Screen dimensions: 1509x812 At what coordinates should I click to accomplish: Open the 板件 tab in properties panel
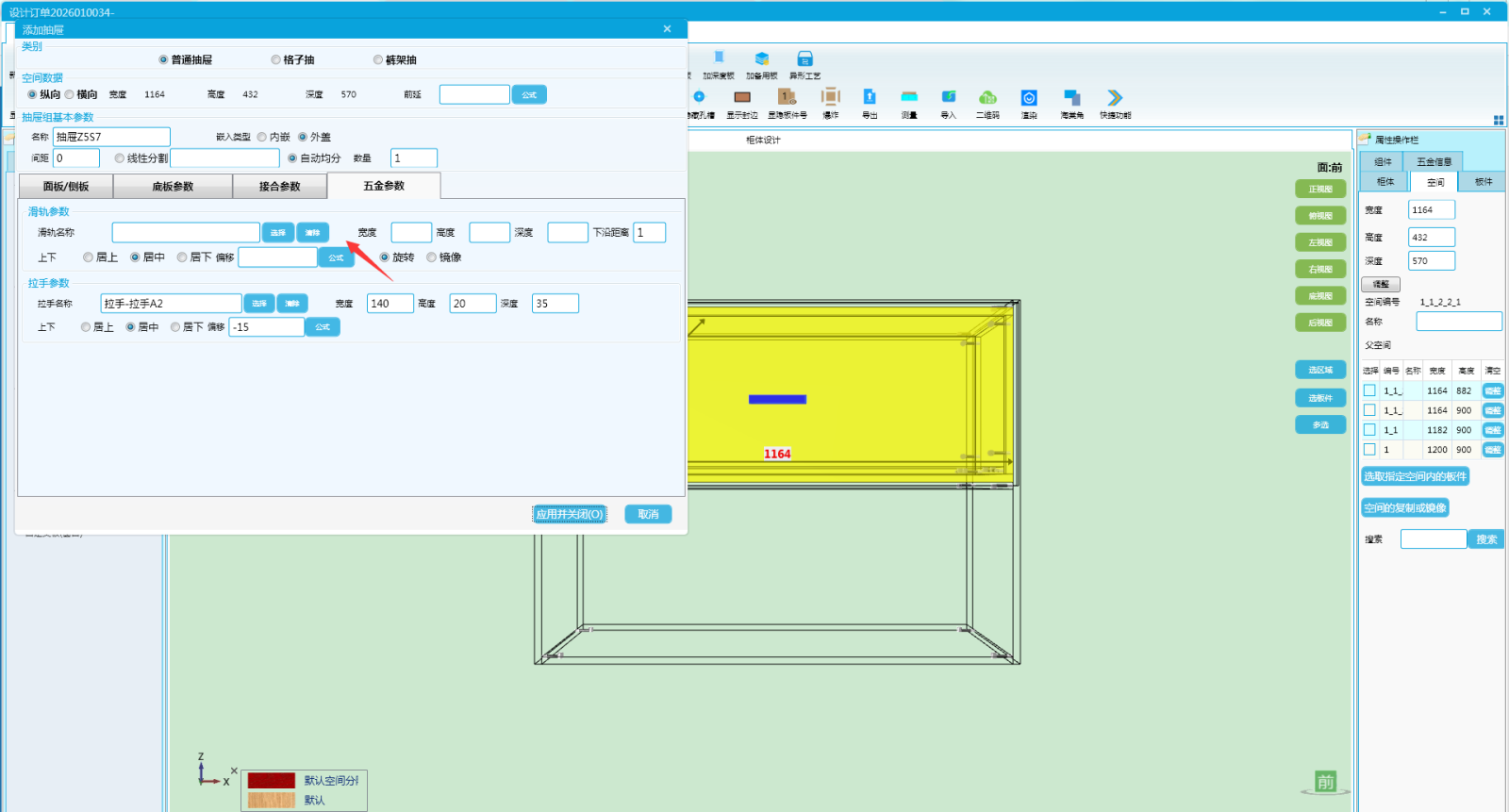[1483, 182]
